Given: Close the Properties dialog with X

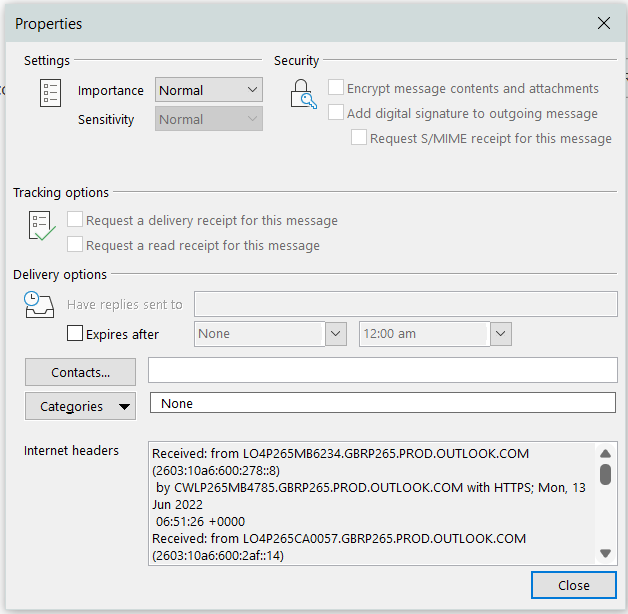Looking at the screenshot, I should 602,23.
